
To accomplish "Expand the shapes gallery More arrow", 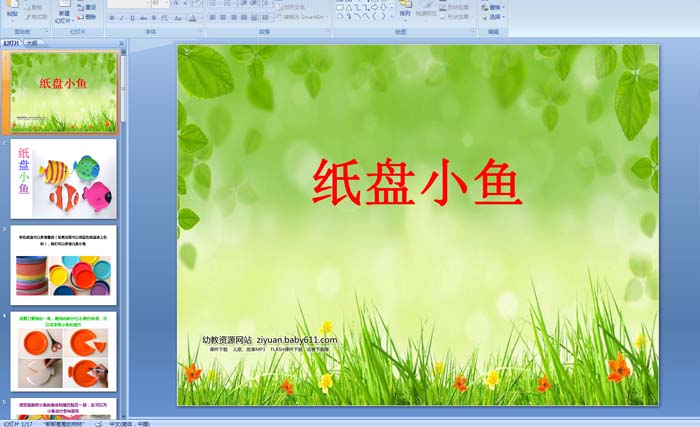I will pyautogui.click(x=392, y=17).
